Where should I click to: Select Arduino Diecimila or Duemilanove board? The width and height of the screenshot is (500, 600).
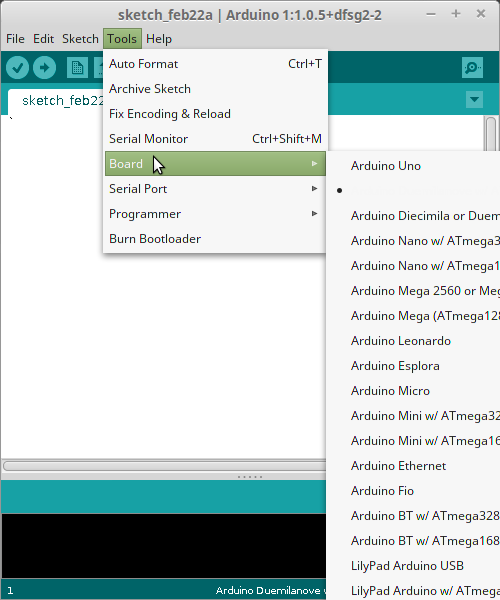tap(414, 216)
